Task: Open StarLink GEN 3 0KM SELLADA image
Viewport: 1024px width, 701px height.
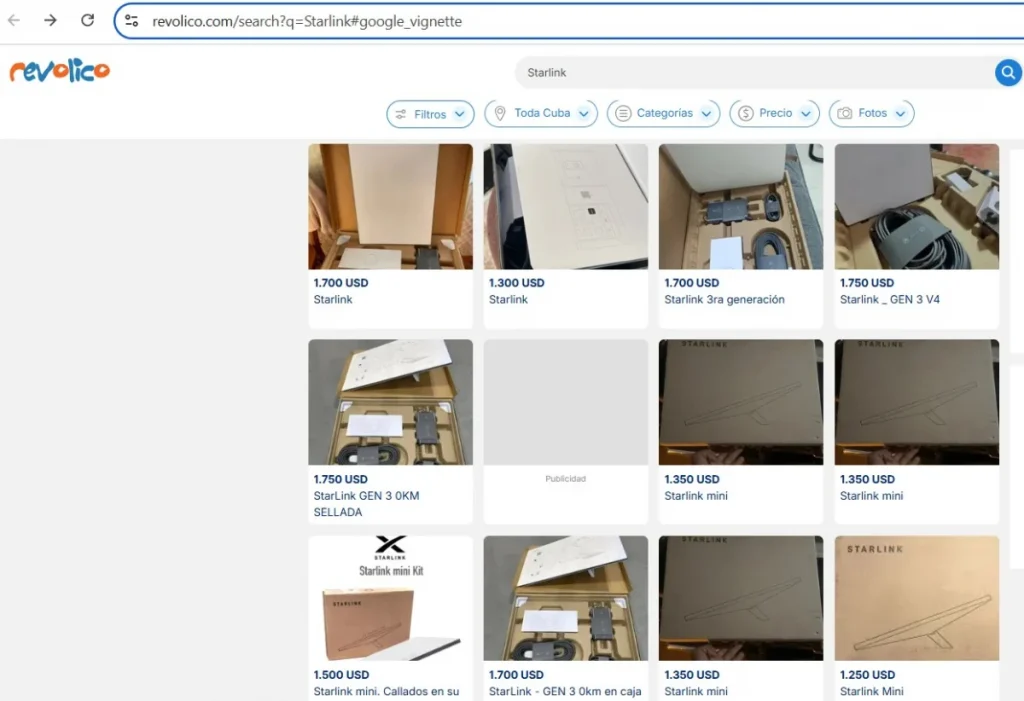Action: pos(391,402)
